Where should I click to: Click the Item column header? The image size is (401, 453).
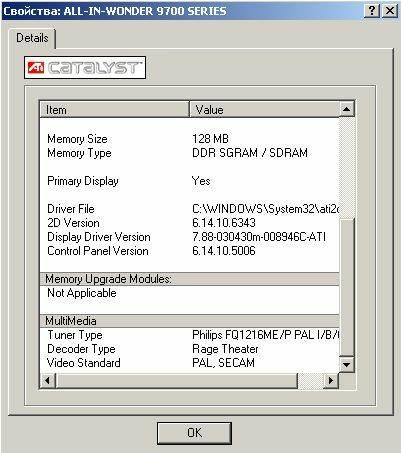(114, 110)
